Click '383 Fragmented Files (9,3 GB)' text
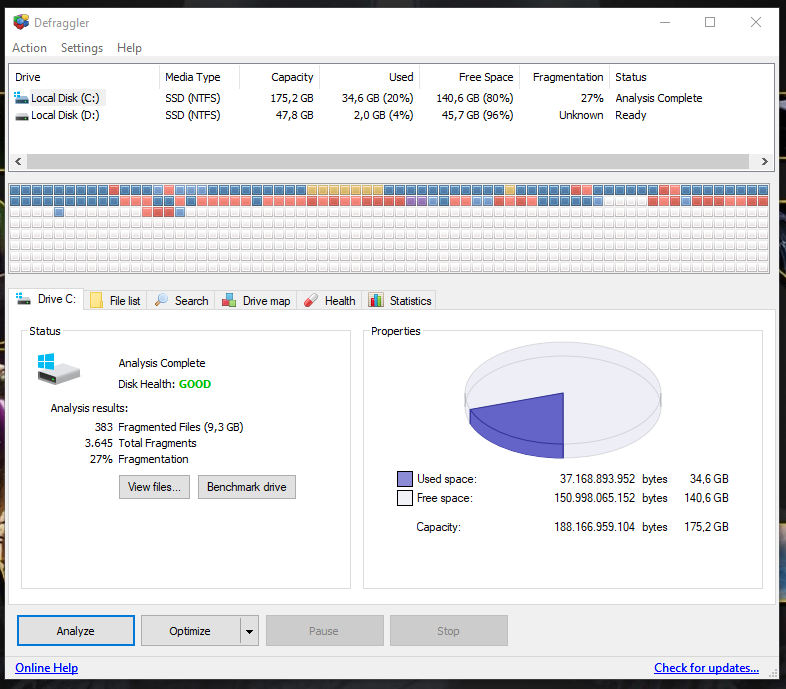 pyautogui.click(x=169, y=427)
